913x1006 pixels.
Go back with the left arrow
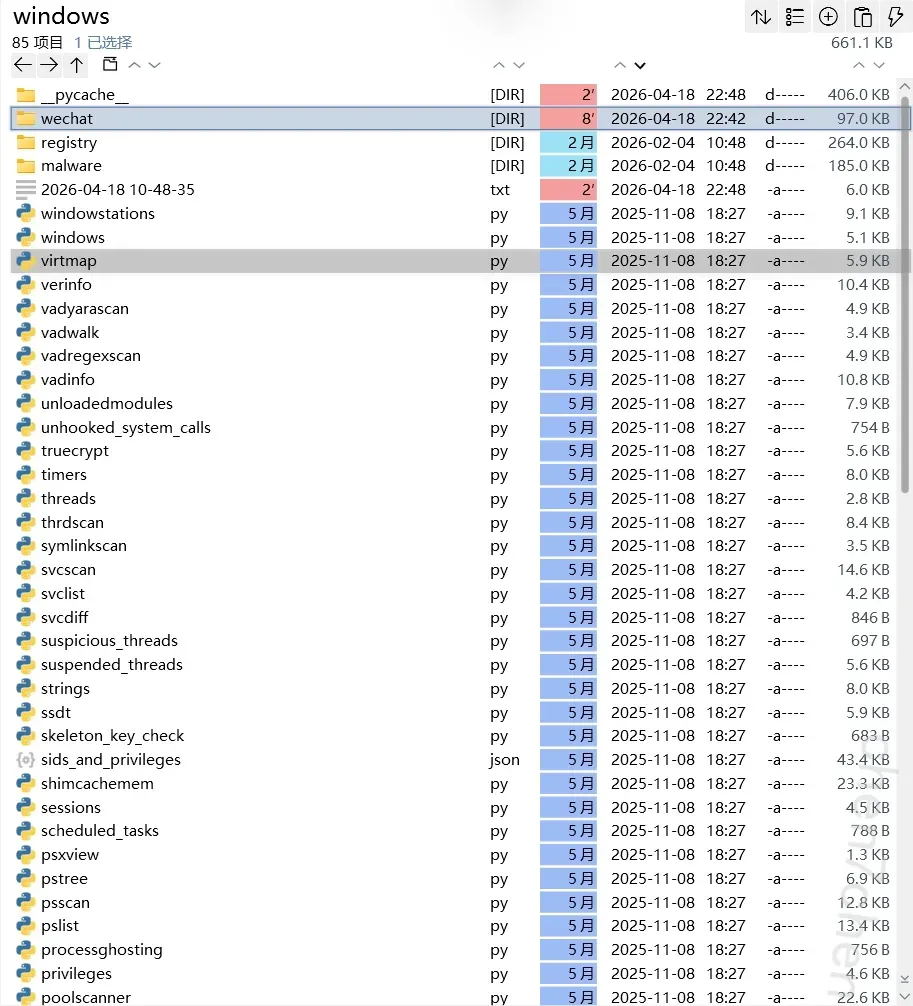point(23,65)
